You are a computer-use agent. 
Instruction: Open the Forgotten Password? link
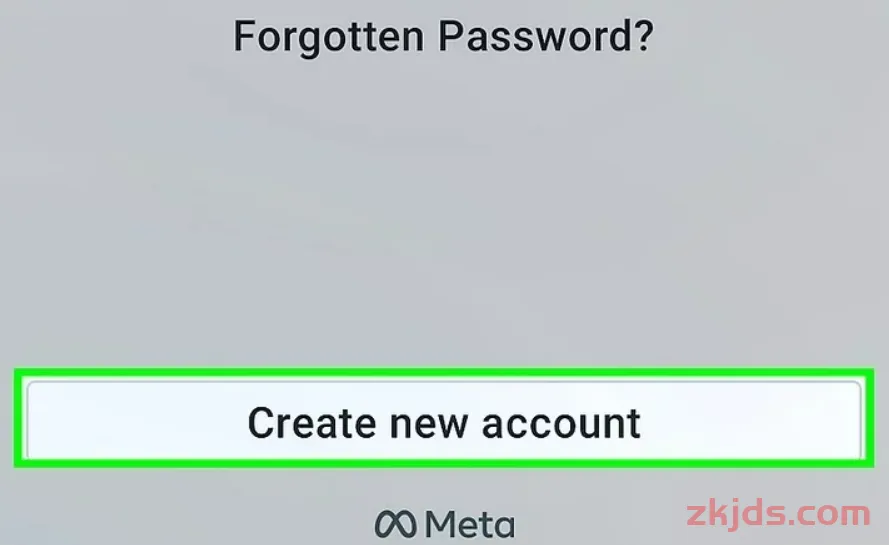443,38
